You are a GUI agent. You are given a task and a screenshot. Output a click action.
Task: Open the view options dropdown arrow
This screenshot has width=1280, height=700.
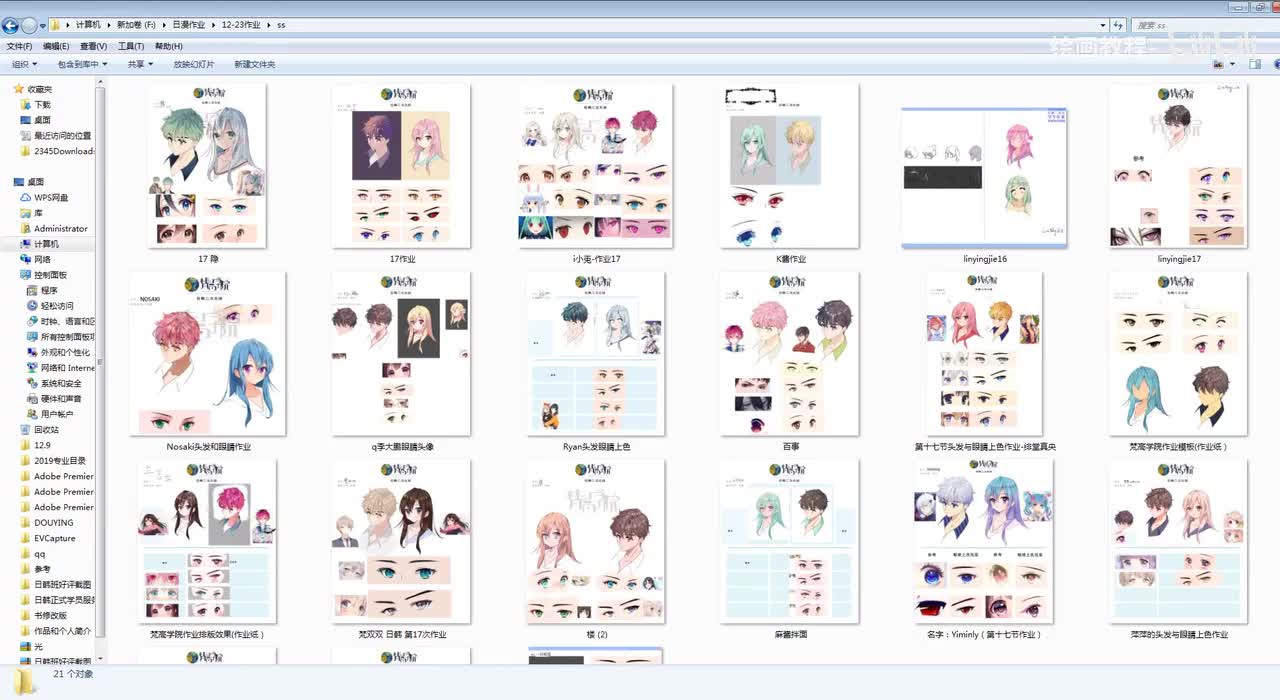click(x=1232, y=64)
